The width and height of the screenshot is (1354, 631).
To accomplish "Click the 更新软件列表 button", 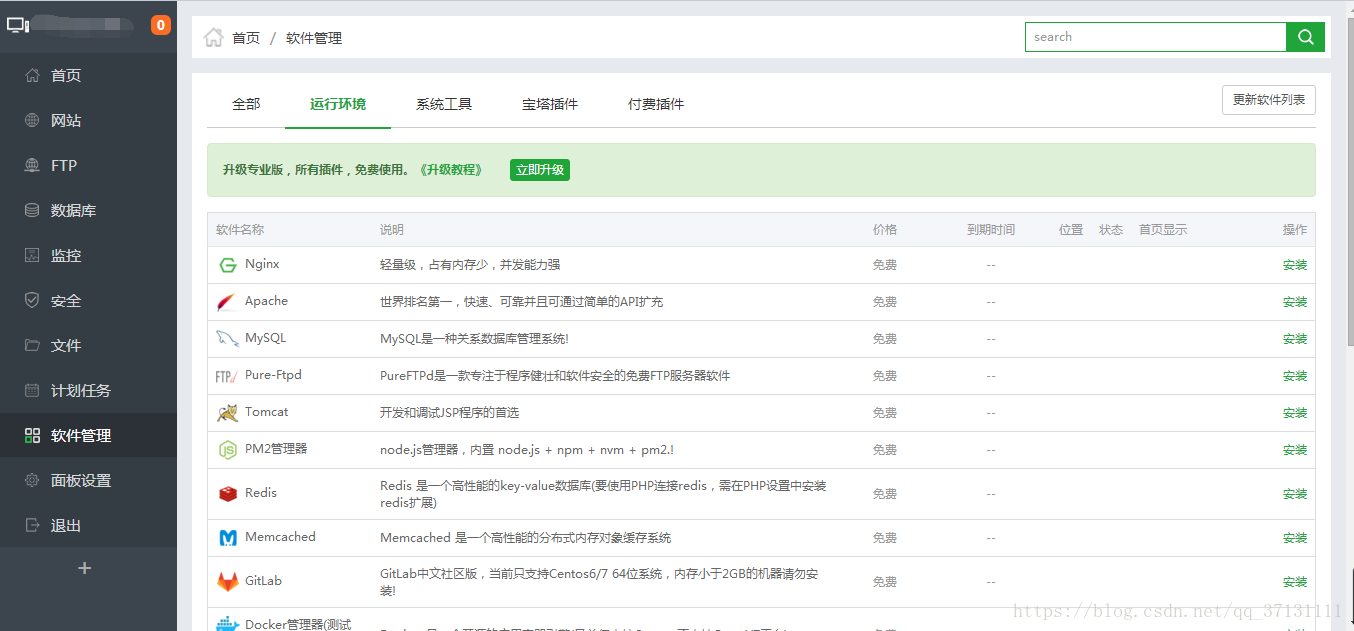I will (1269, 100).
